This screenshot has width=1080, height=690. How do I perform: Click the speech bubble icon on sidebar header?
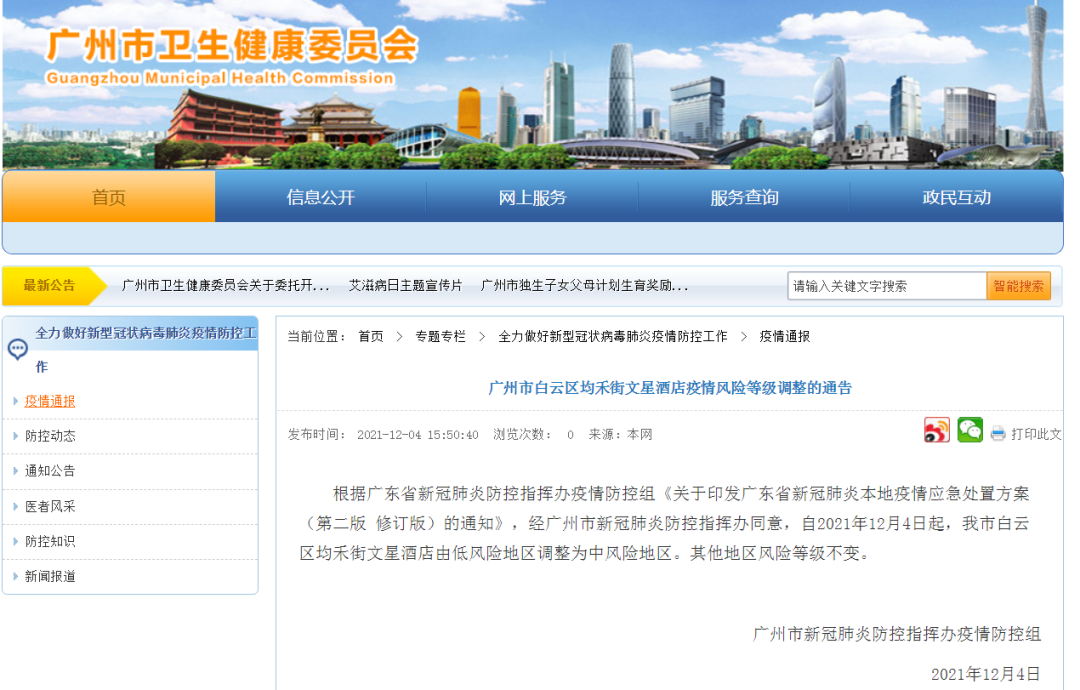15,349
